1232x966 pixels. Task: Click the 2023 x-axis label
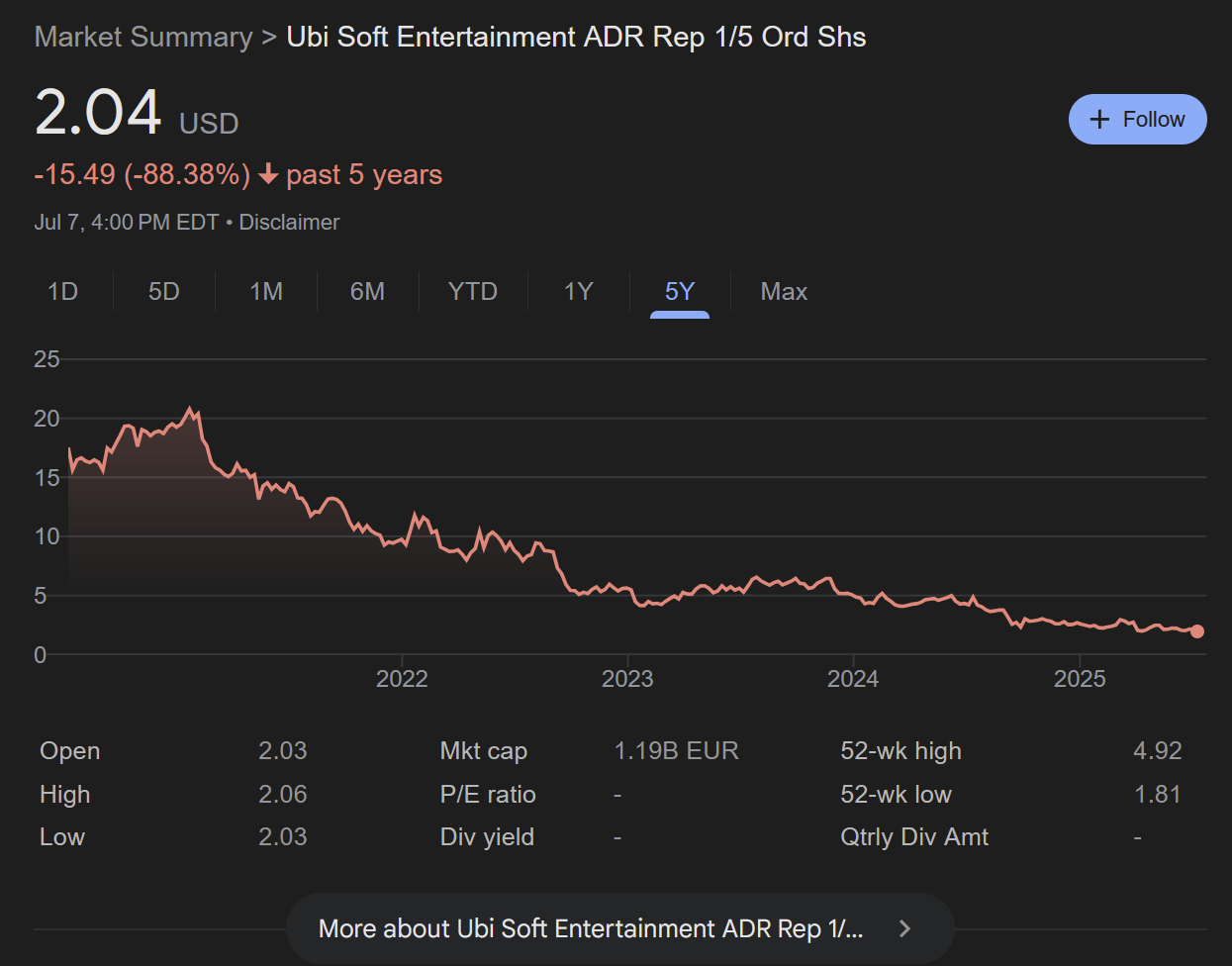point(627,679)
